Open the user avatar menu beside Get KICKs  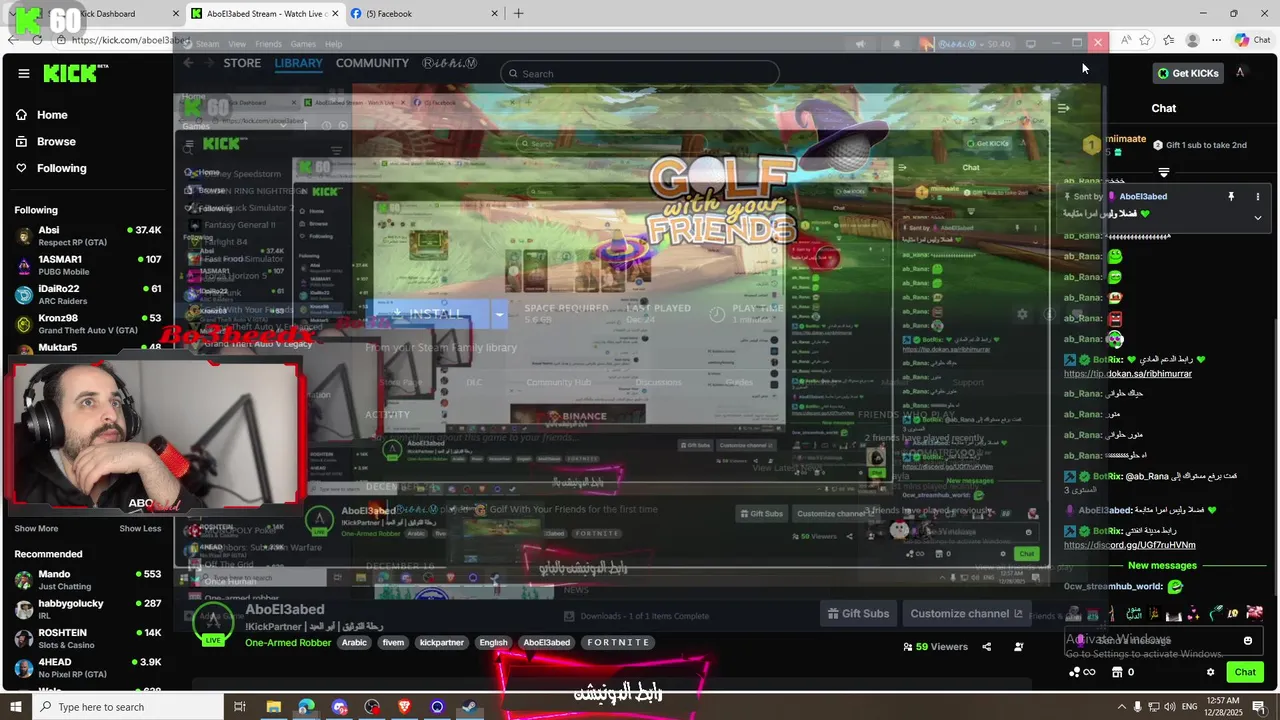(x=1240, y=72)
